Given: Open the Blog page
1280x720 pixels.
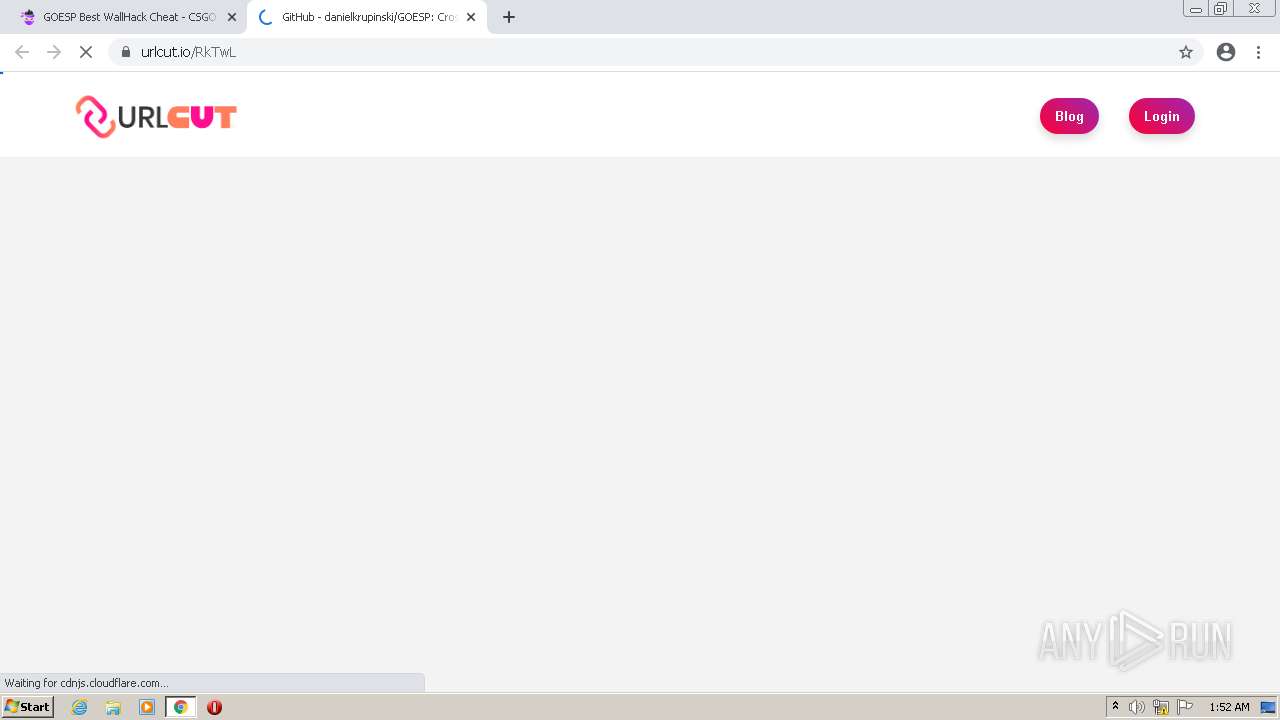Looking at the screenshot, I should (x=1069, y=116).
